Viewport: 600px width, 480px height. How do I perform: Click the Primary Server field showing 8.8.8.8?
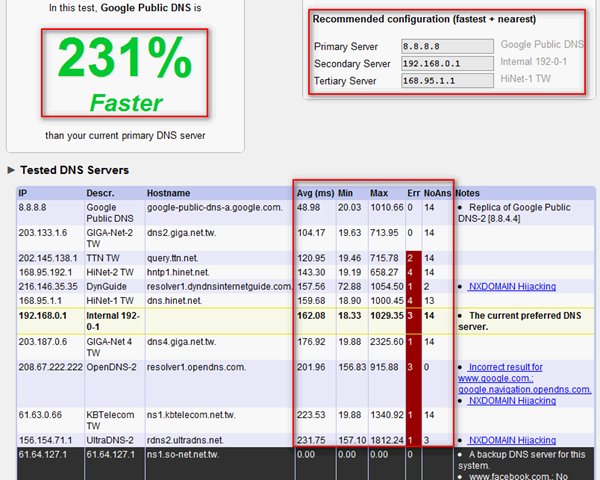pos(447,46)
